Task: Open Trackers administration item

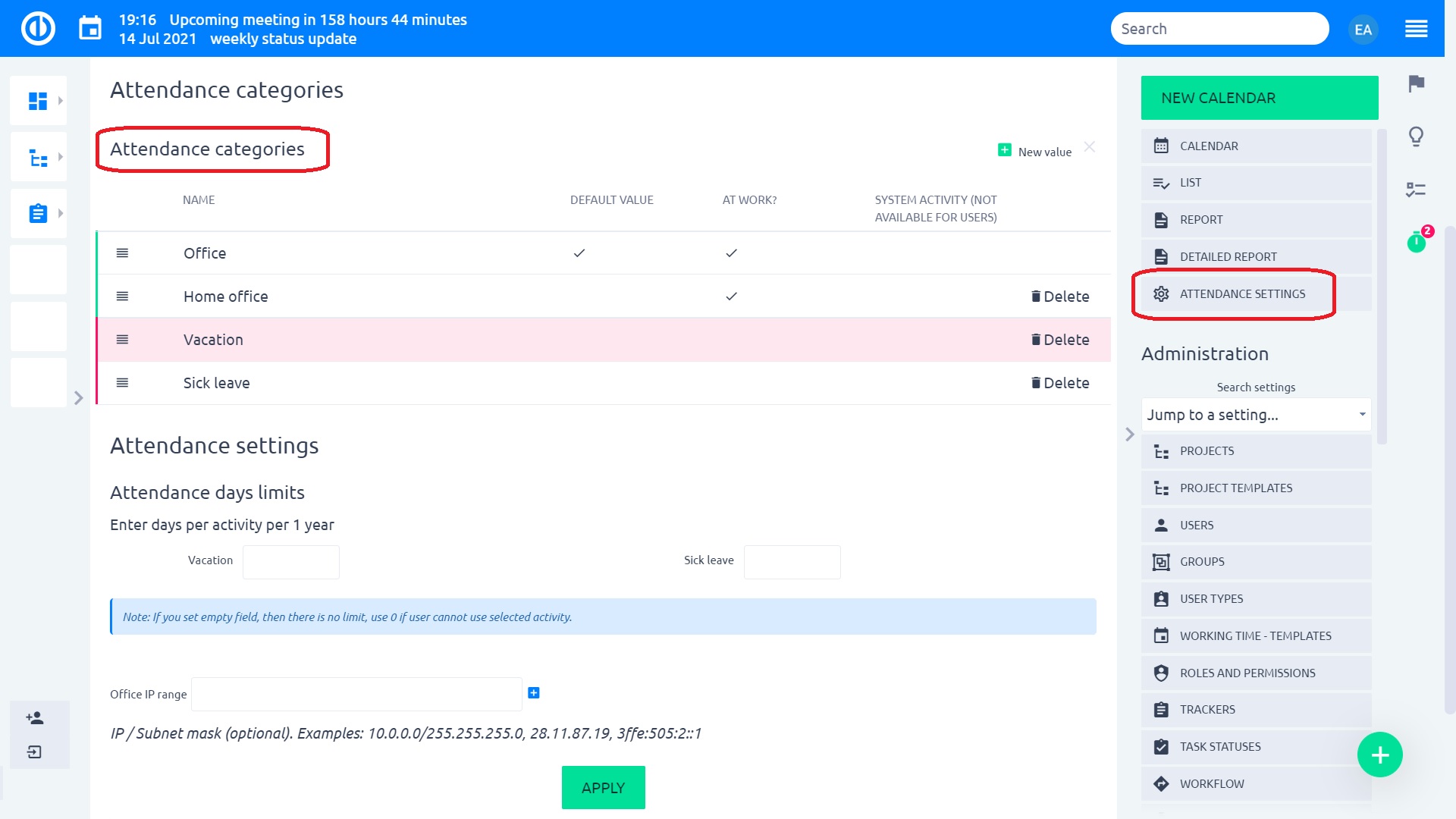Action: click(x=1256, y=710)
